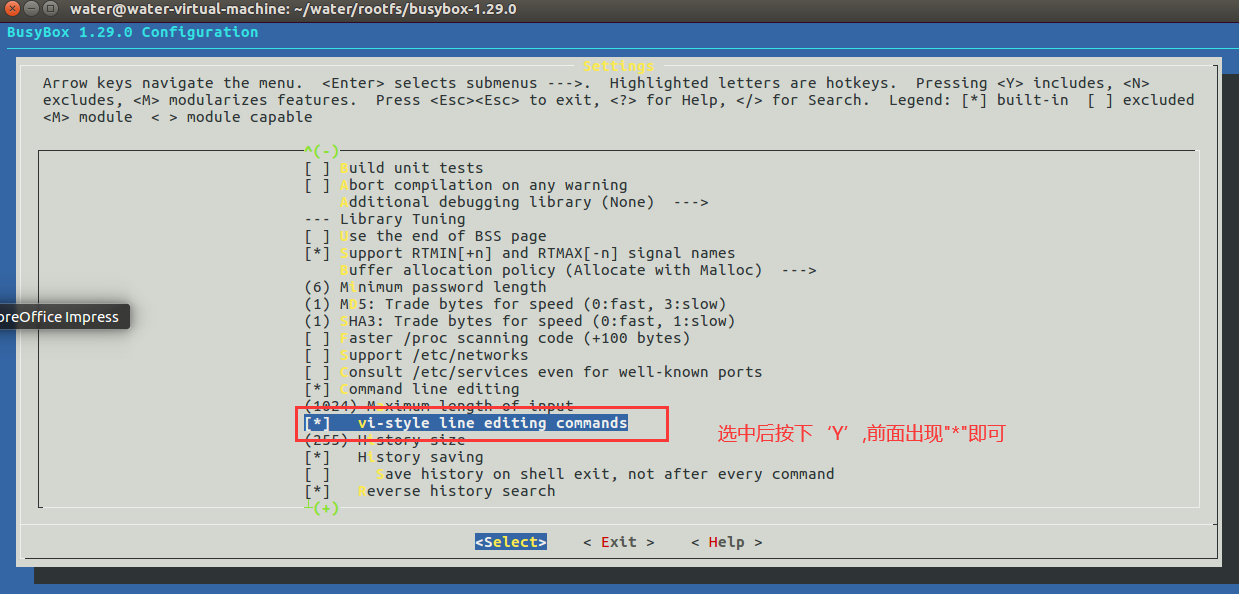Open Buffer allocation policy submenu
Screen dimensions: 1239x594
tap(578, 270)
